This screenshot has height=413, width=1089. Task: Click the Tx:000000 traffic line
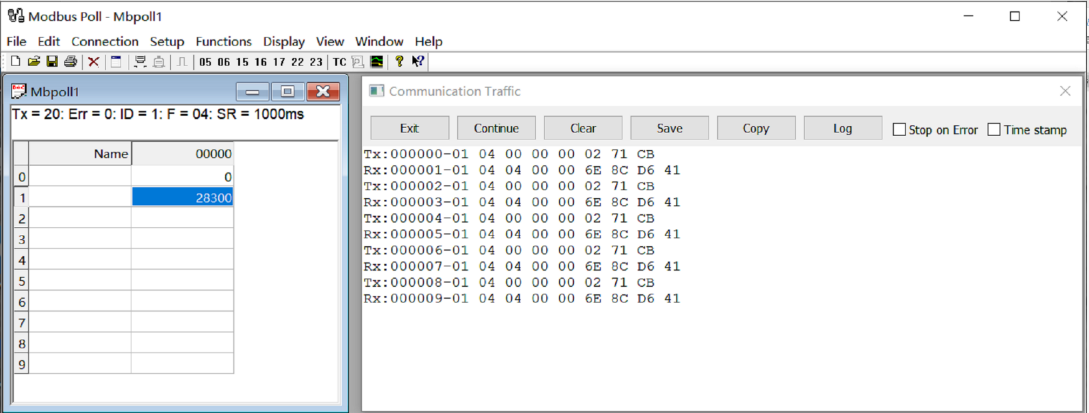coord(509,153)
